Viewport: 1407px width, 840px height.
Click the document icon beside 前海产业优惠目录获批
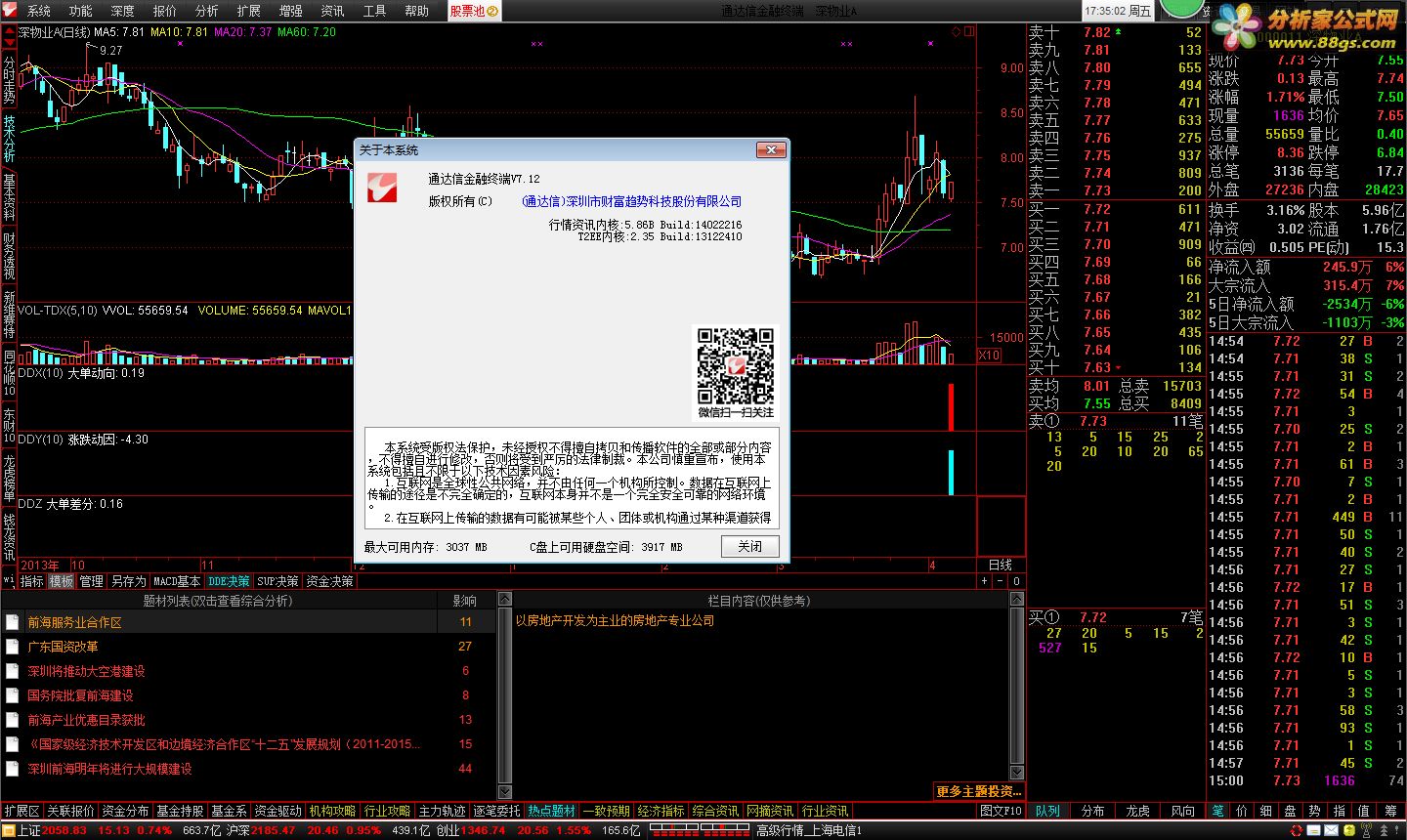[x=12, y=720]
